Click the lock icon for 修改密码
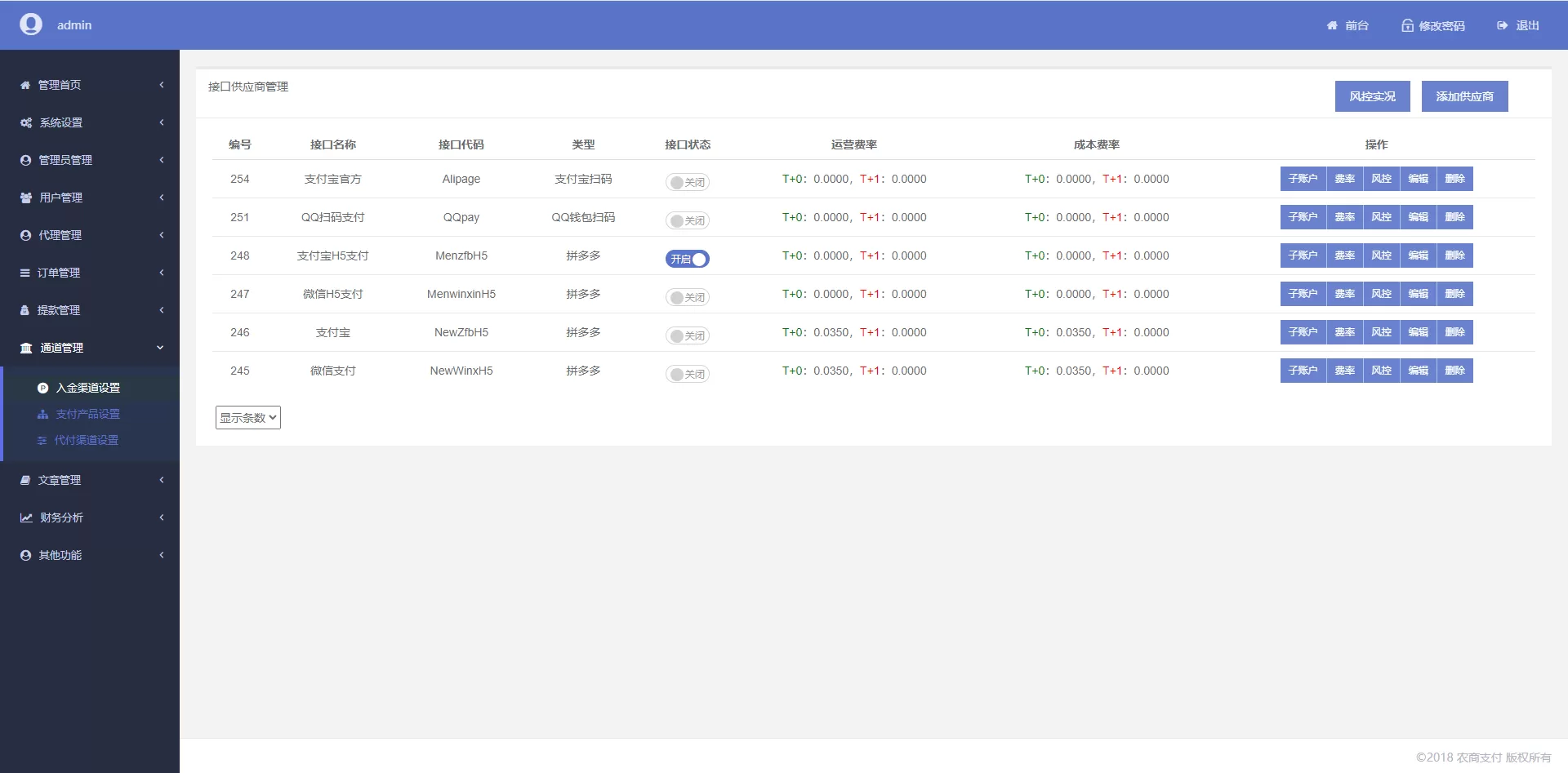Image resolution: width=1568 pixels, height=773 pixels. click(x=1407, y=25)
